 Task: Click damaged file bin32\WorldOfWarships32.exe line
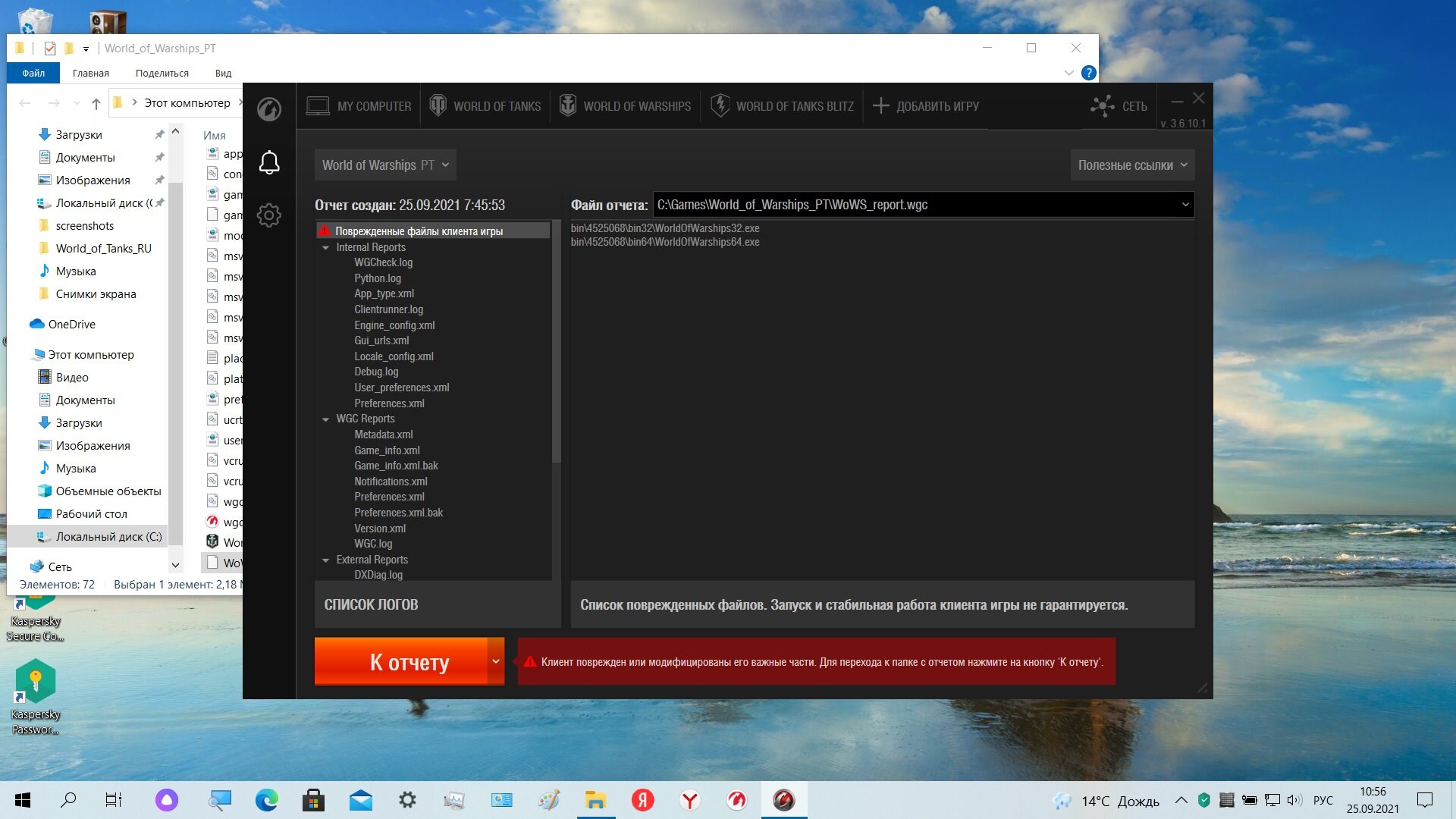(665, 228)
